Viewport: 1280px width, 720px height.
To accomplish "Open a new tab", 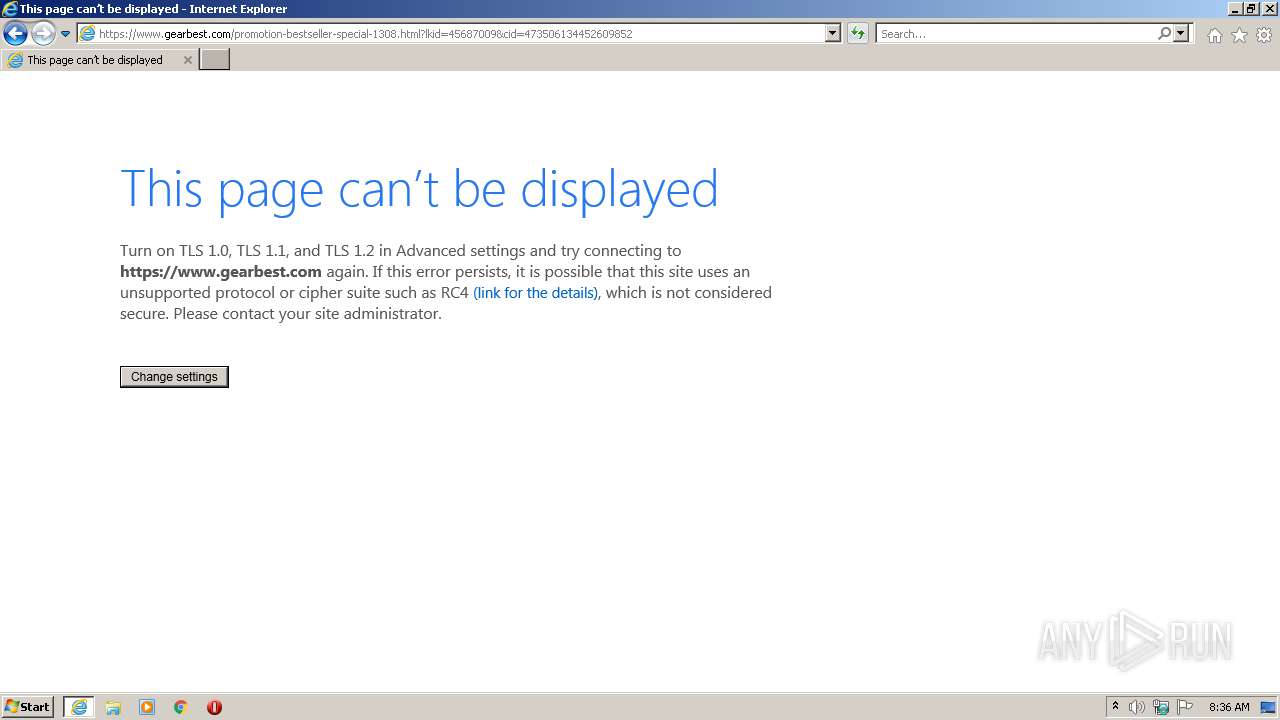I will click(x=215, y=60).
